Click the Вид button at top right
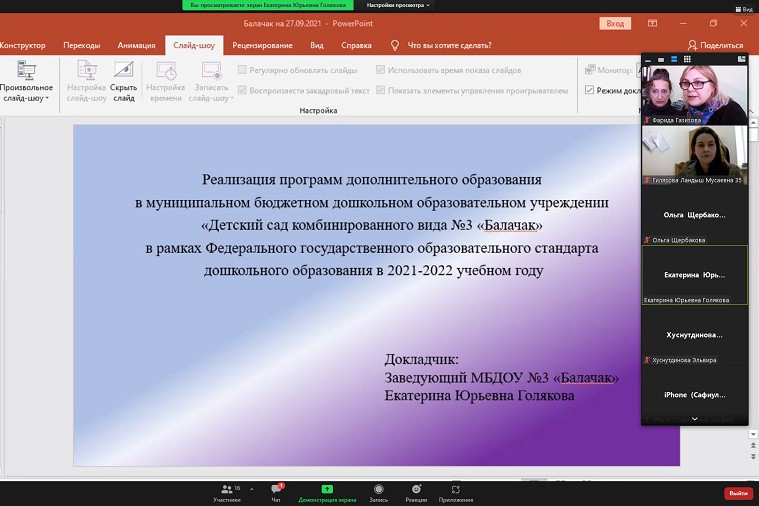 [x=744, y=9]
